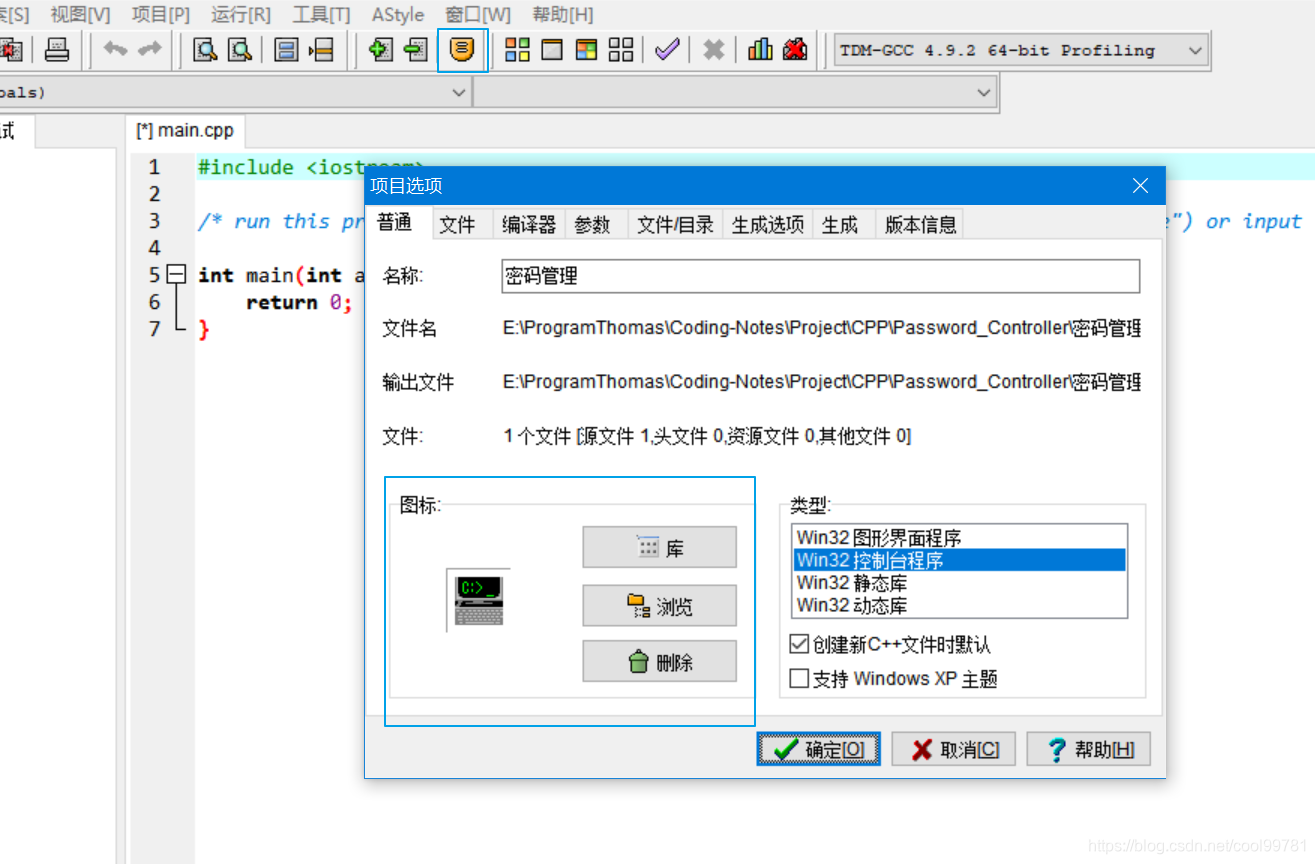The height and width of the screenshot is (864, 1315).
Task: Select Win32 图形界面程序 in type list
Action: pos(960,537)
